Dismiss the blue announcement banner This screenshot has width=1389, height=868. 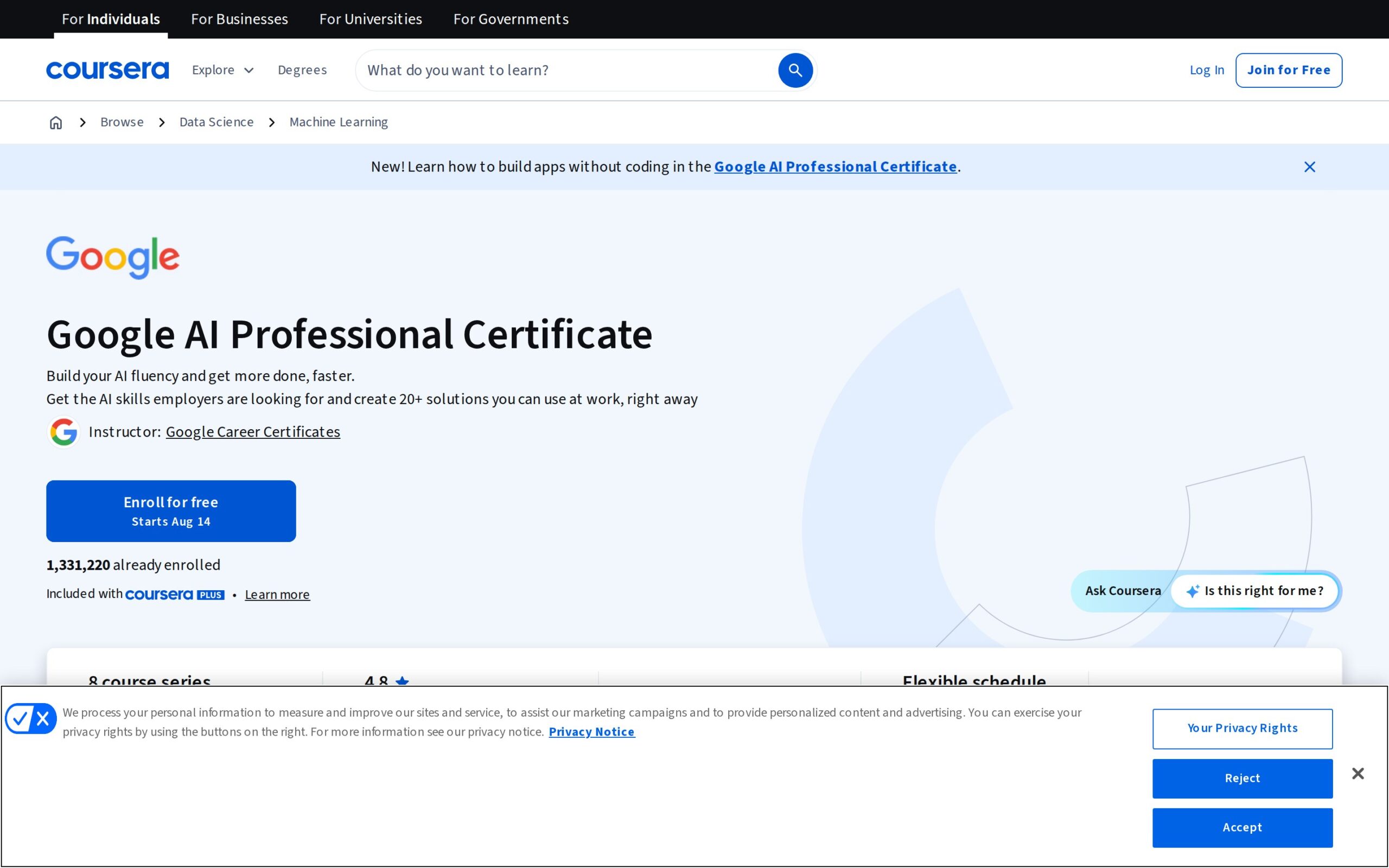click(x=1309, y=167)
